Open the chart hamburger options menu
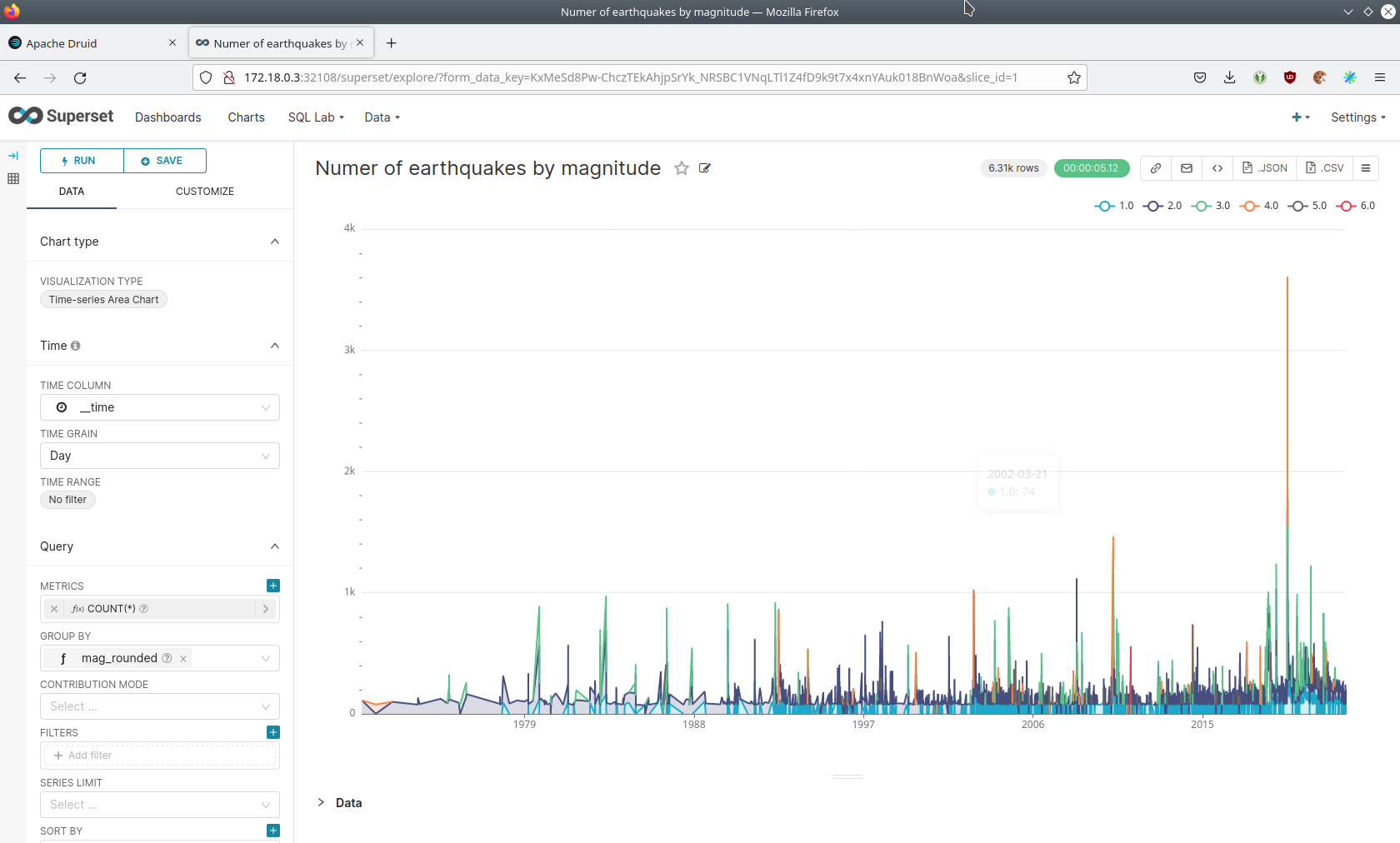Screen dimensions: 1400x843 point(1366,168)
